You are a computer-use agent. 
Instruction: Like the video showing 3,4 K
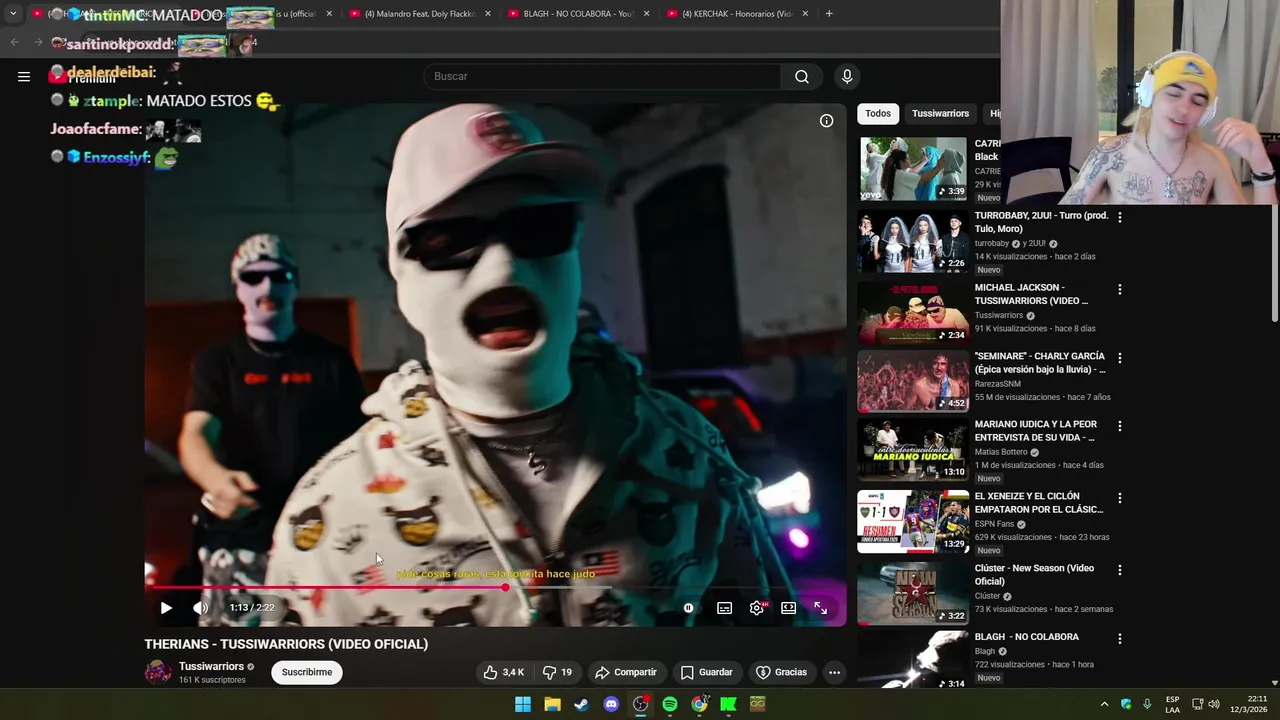pos(504,672)
